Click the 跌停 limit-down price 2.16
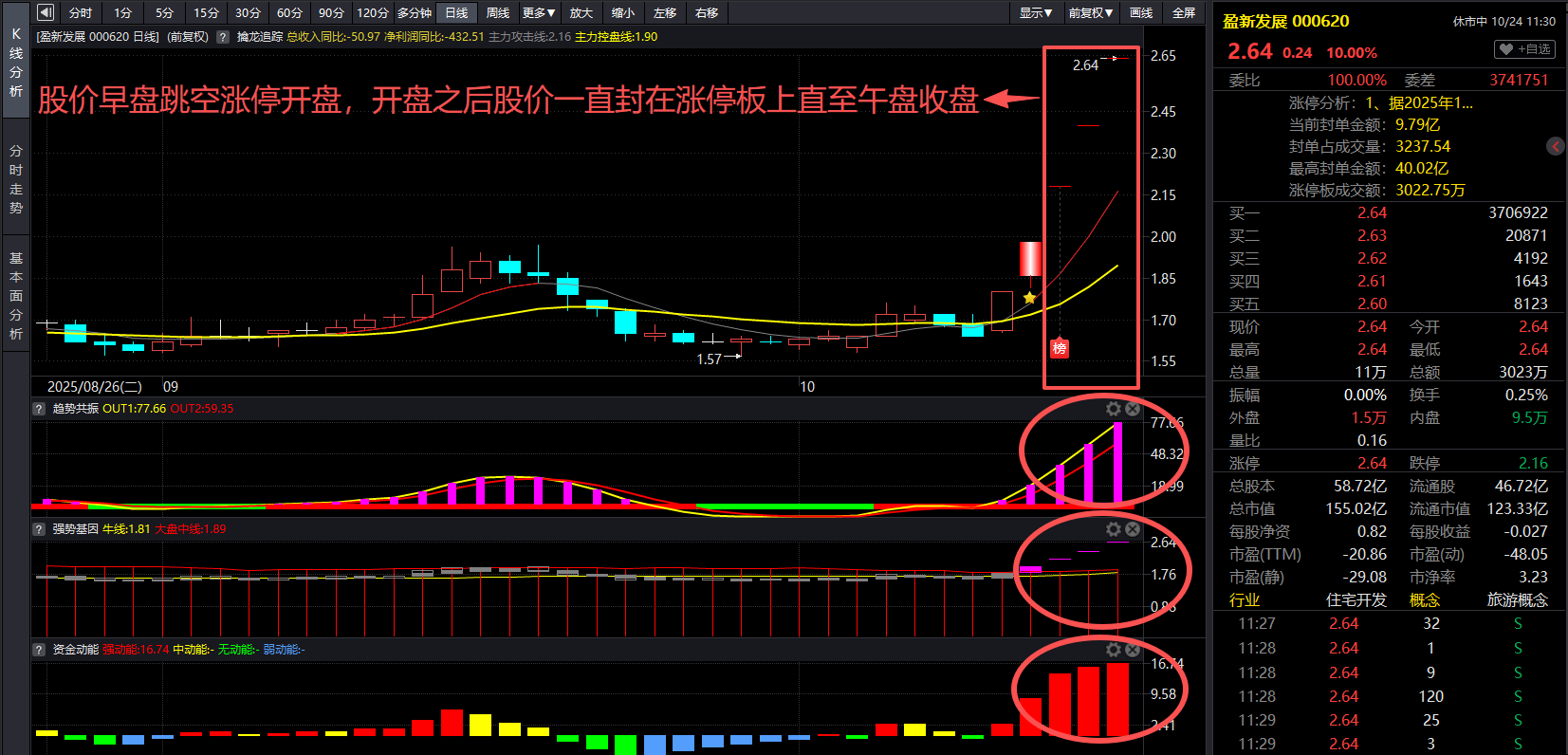Viewport: 1568px width, 755px height. tap(1533, 463)
